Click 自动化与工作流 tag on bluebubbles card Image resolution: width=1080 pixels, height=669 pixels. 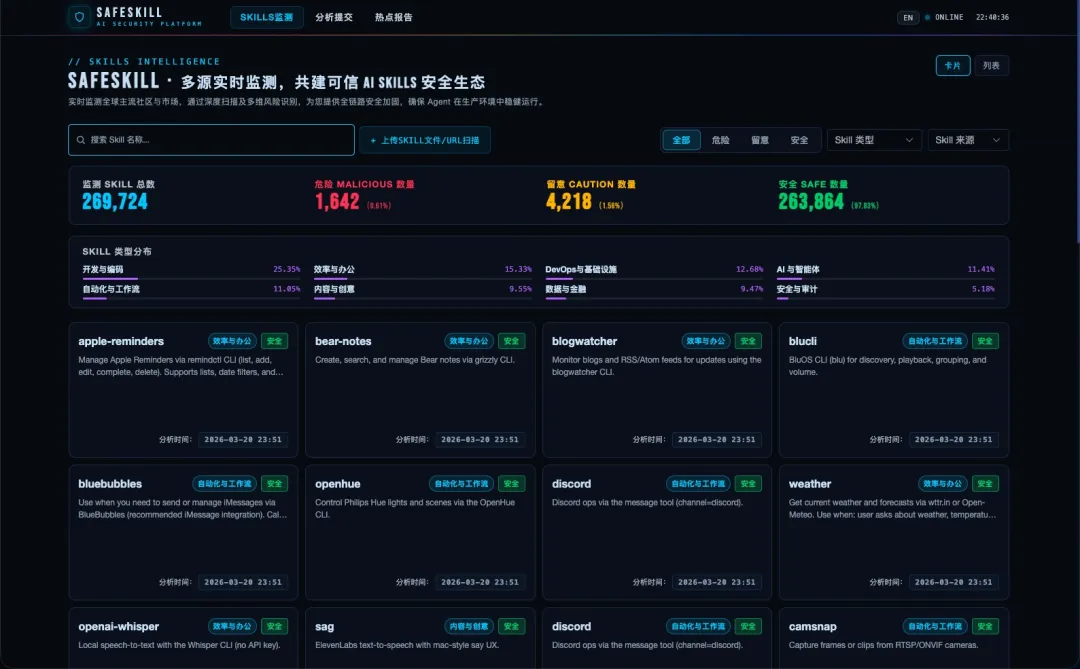225,484
